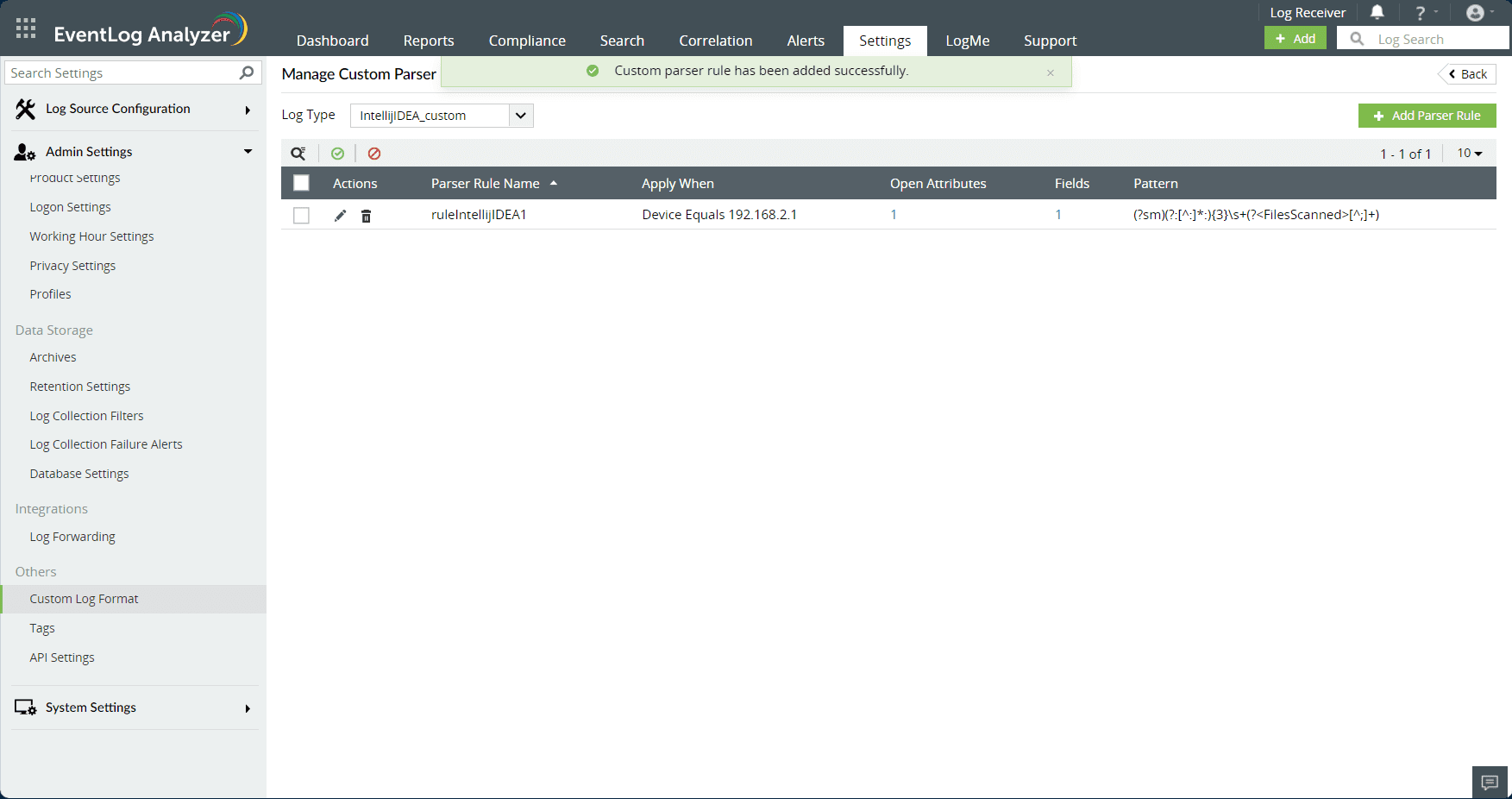Open the ruleIntellijIDEA1 link
Screen dimensions: 1512x799
(x=479, y=215)
